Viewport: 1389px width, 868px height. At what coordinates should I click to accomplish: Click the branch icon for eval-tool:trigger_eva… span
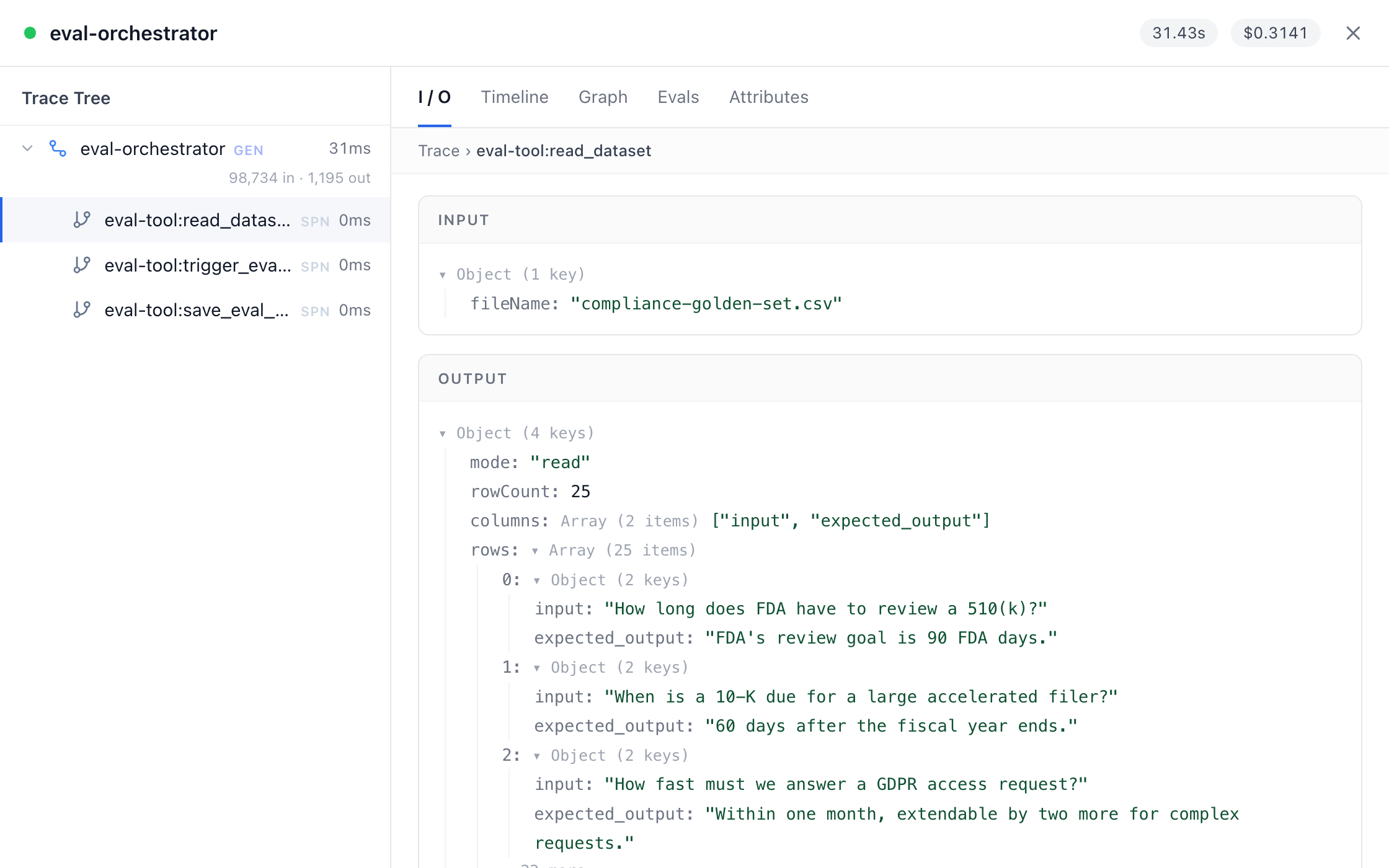click(x=82, y=265)
